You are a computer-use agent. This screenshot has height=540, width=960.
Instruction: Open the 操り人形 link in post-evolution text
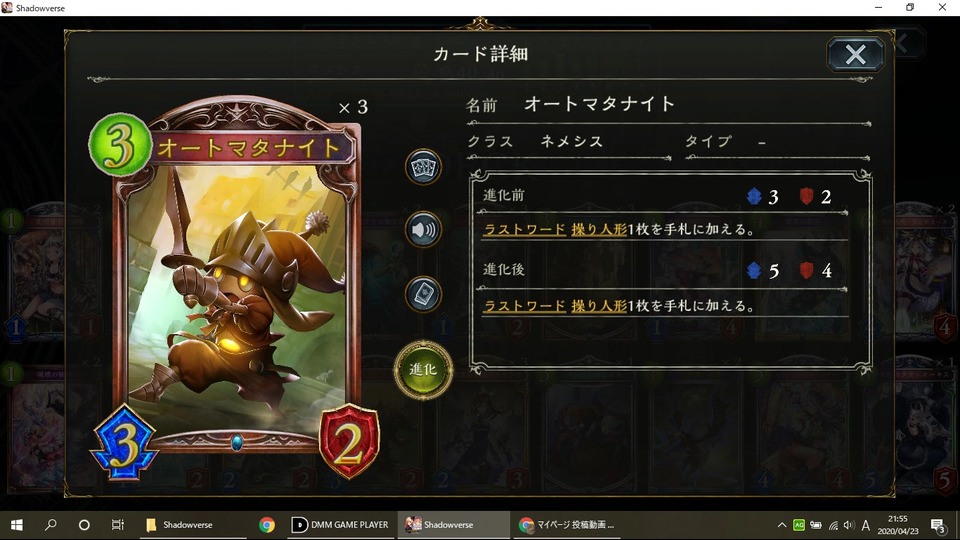pos(599,306)
